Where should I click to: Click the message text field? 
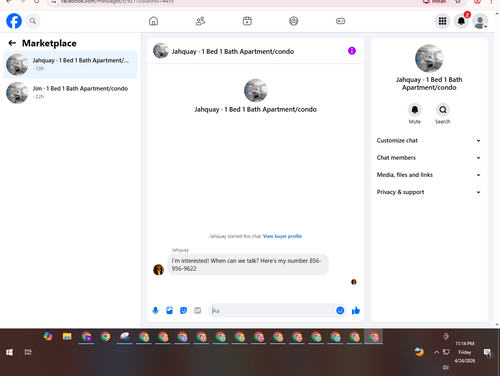(272, 311)
